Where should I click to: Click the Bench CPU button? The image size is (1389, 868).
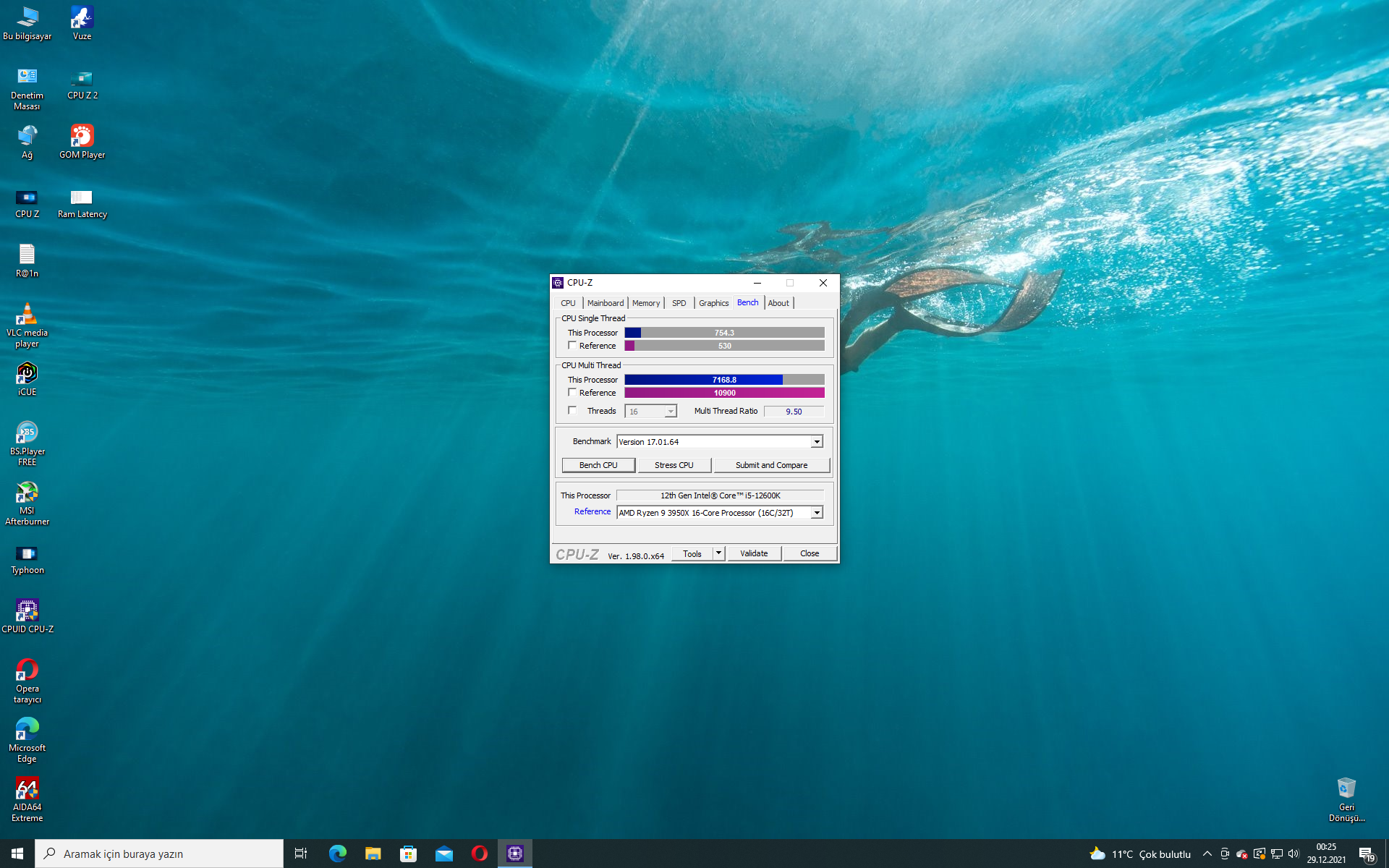[598, 465]
